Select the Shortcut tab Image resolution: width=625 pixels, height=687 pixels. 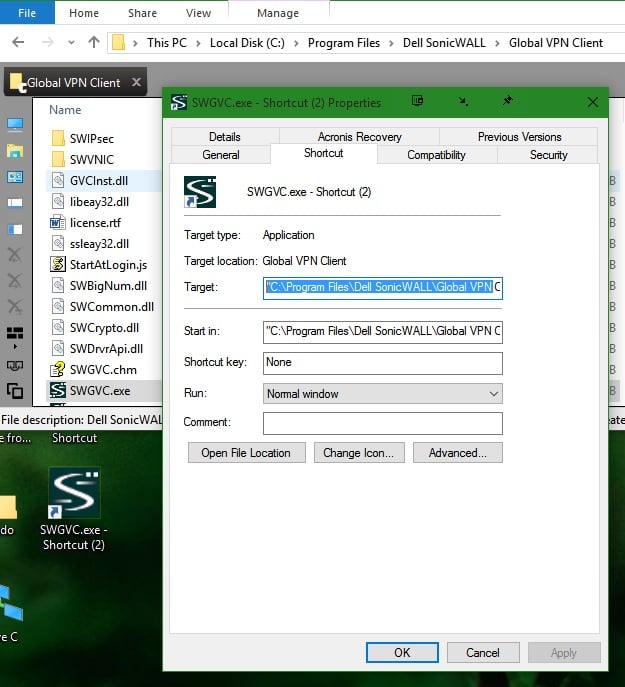point(323,153)
